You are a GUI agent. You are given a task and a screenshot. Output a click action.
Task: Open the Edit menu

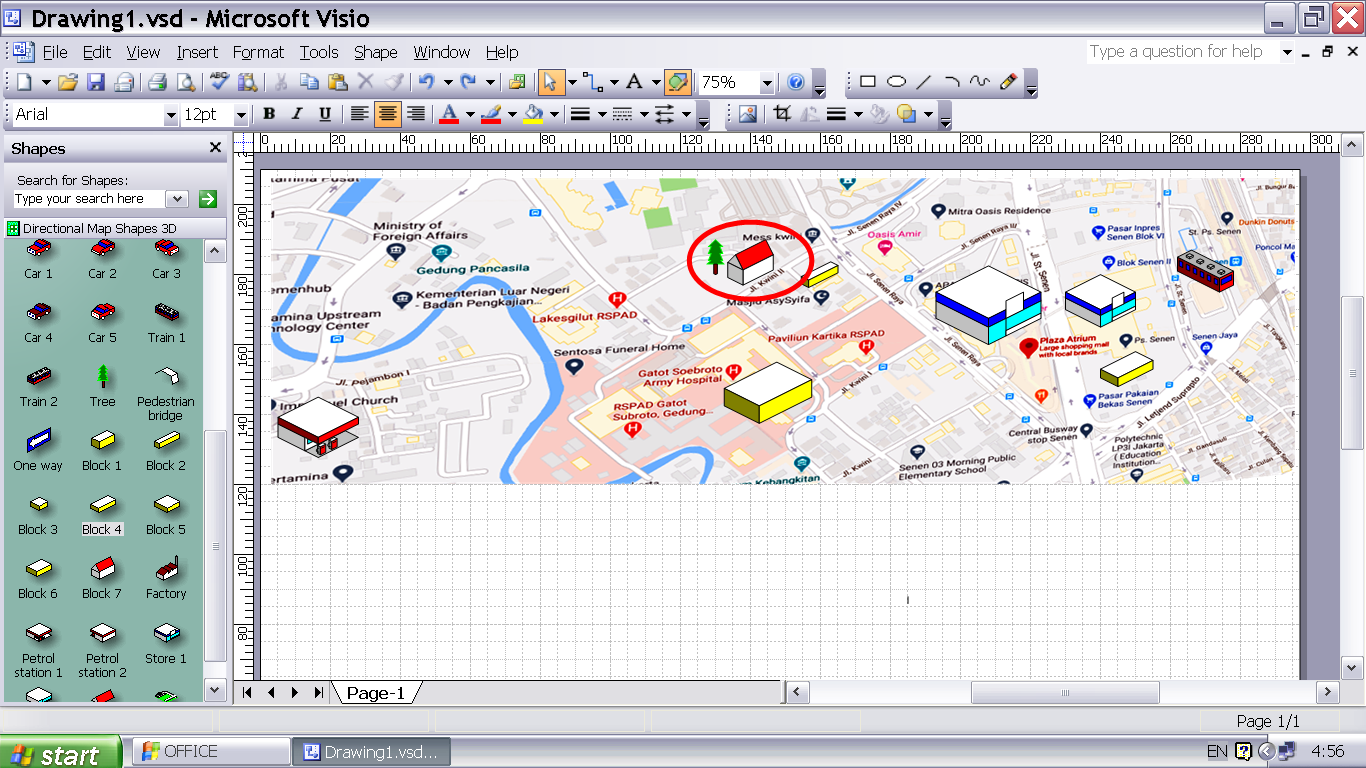pyautogui.click(x=97, y=52)
